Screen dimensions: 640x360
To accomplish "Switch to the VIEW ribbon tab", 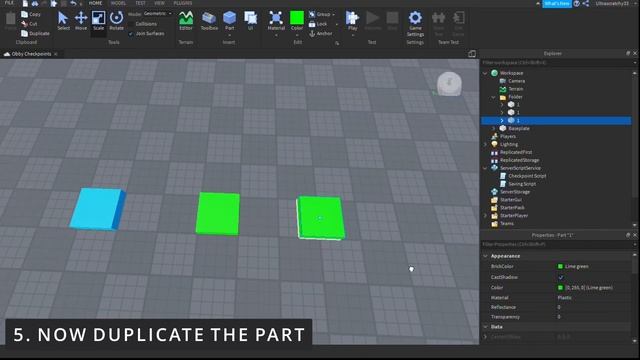I will tap(159, 3).
